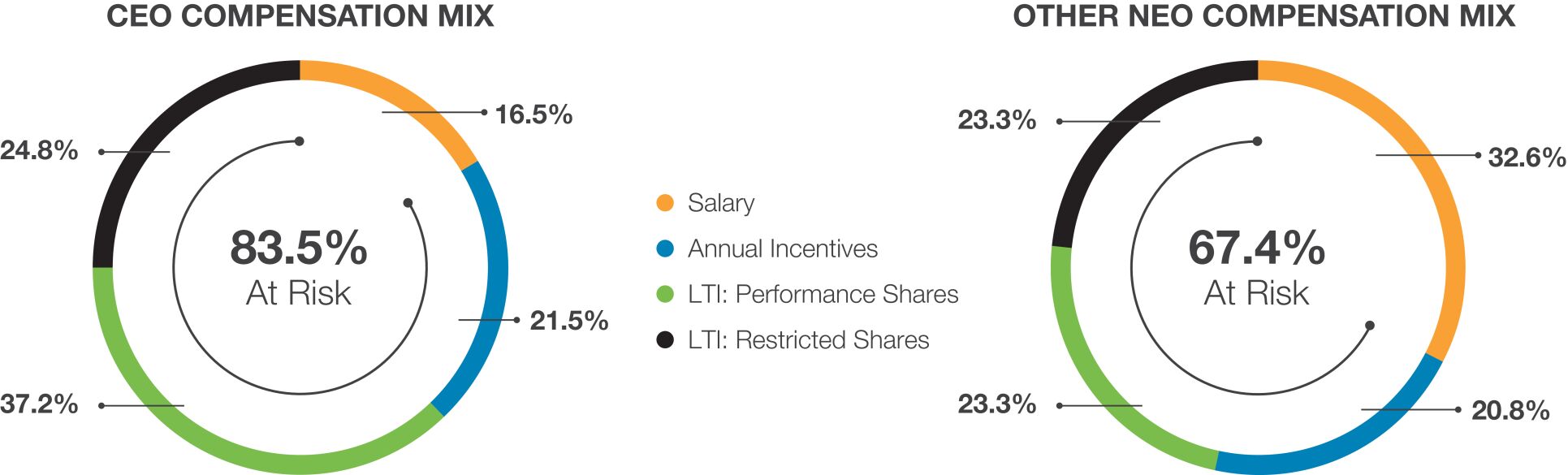The width and height of the screenshot is (1568, 475).
Task: Click the CEO Compensation Mix heading
Action: click(x=300, y=16)
